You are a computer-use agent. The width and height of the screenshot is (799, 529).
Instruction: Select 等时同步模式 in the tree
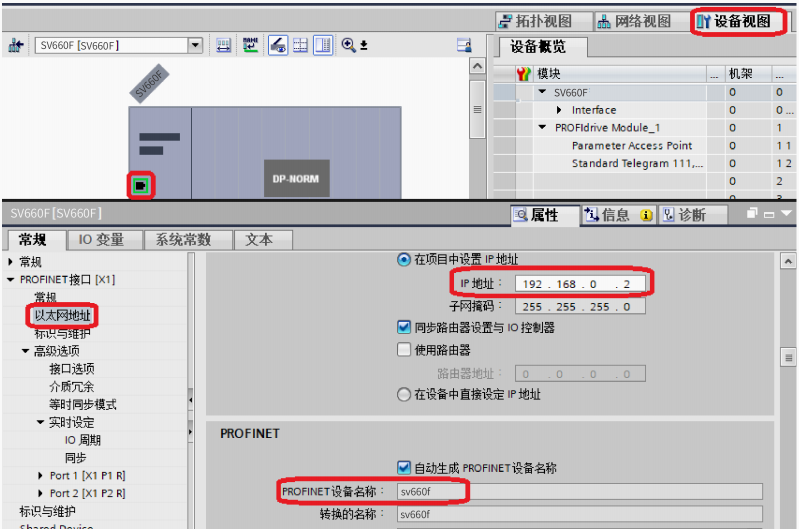pos(83,404)
